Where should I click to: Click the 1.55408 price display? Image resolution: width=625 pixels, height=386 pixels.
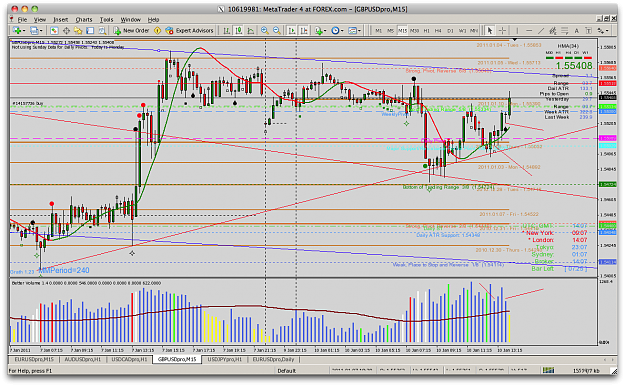[x=574, y=65]
